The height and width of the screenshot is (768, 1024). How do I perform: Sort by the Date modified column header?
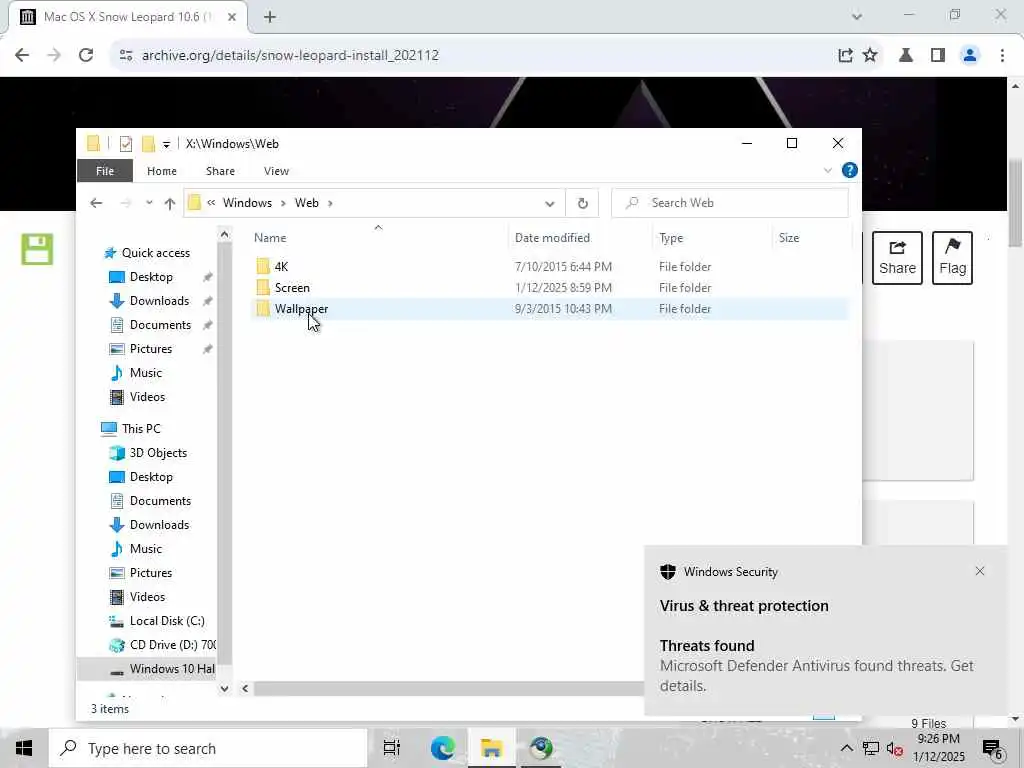(552, 238)
